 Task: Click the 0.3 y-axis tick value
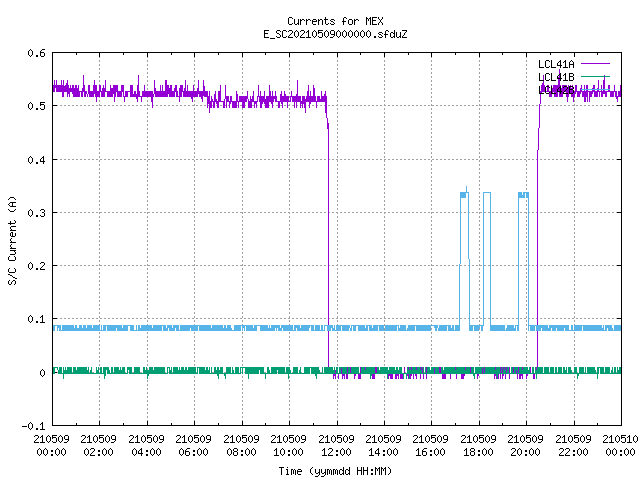pos(36,213)
